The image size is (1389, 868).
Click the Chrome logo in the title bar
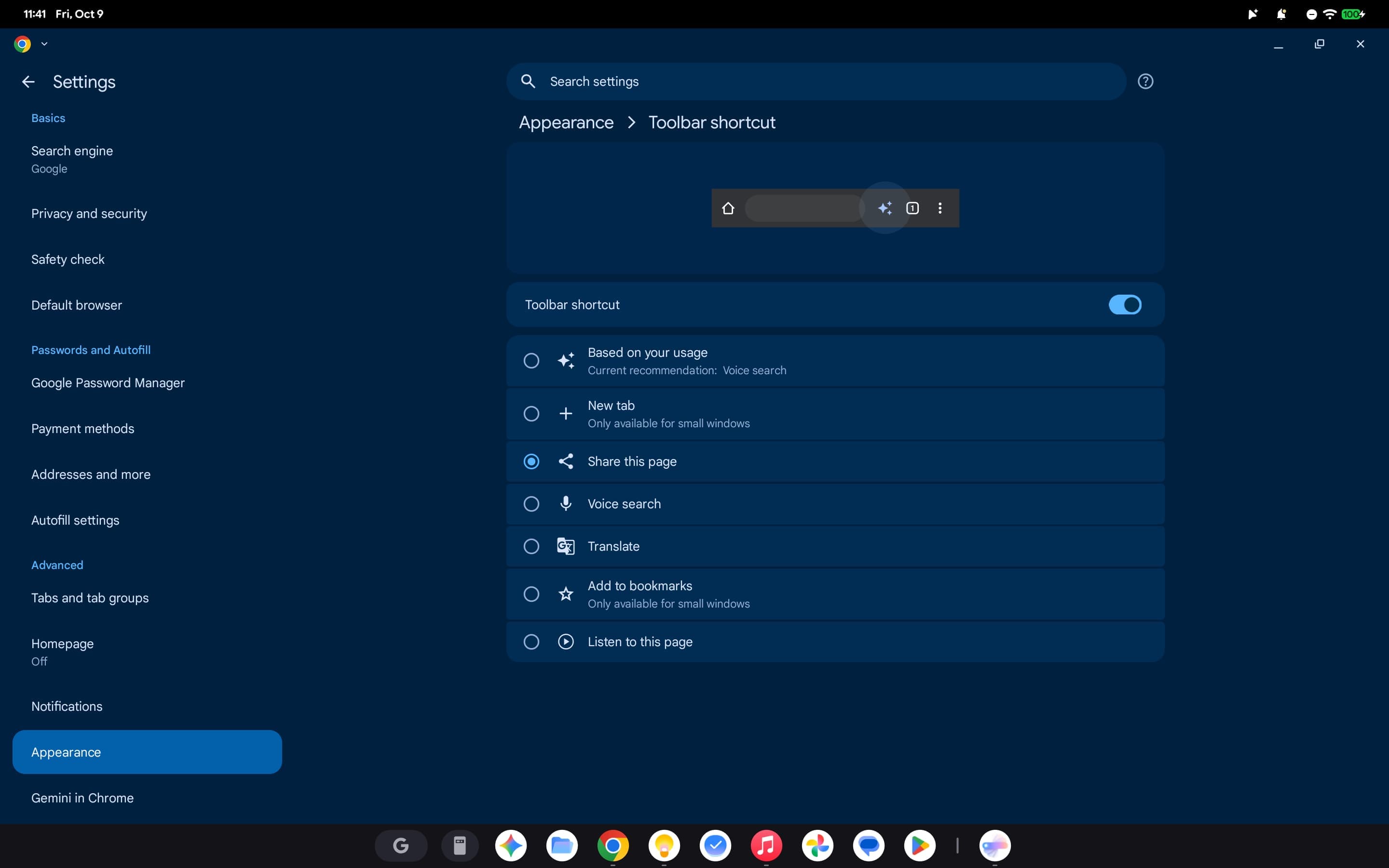(x=22, y=44)
